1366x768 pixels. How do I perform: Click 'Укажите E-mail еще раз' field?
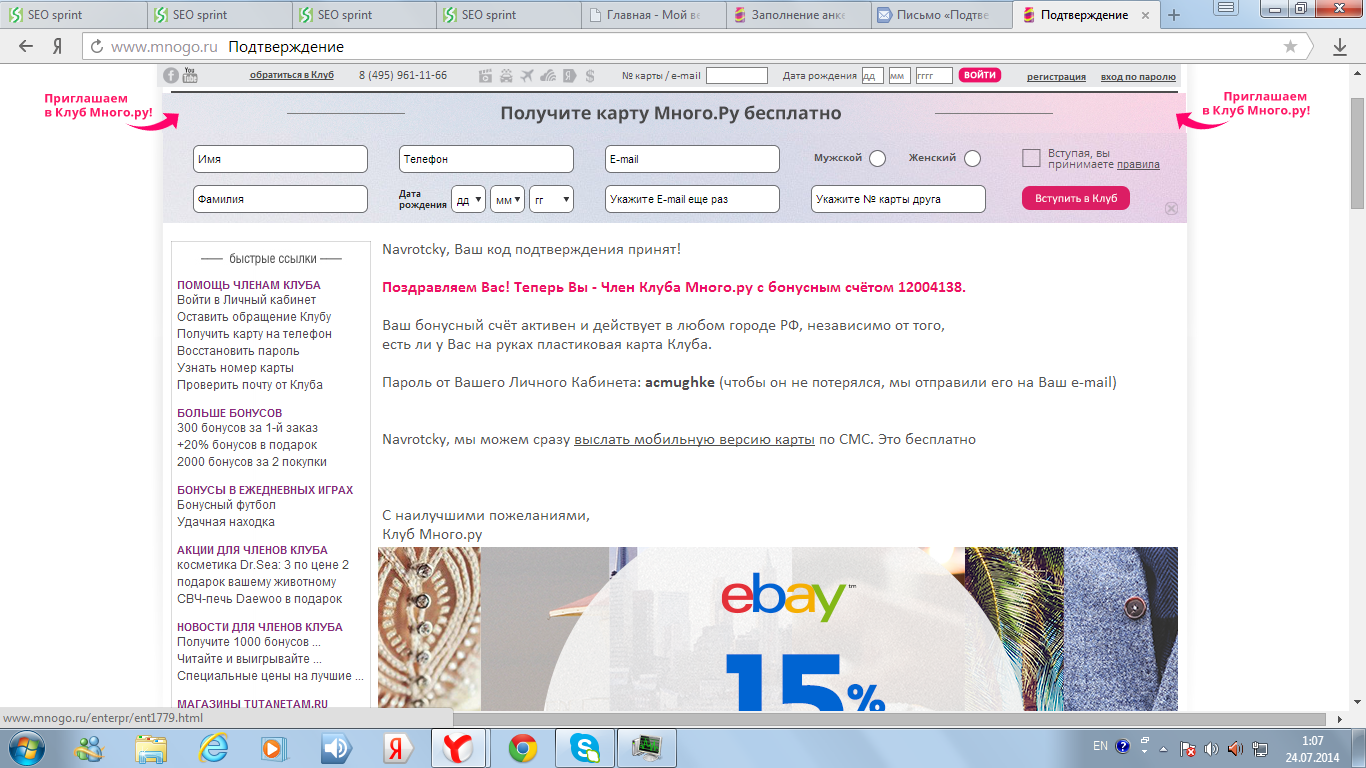[x=692, y=199]
